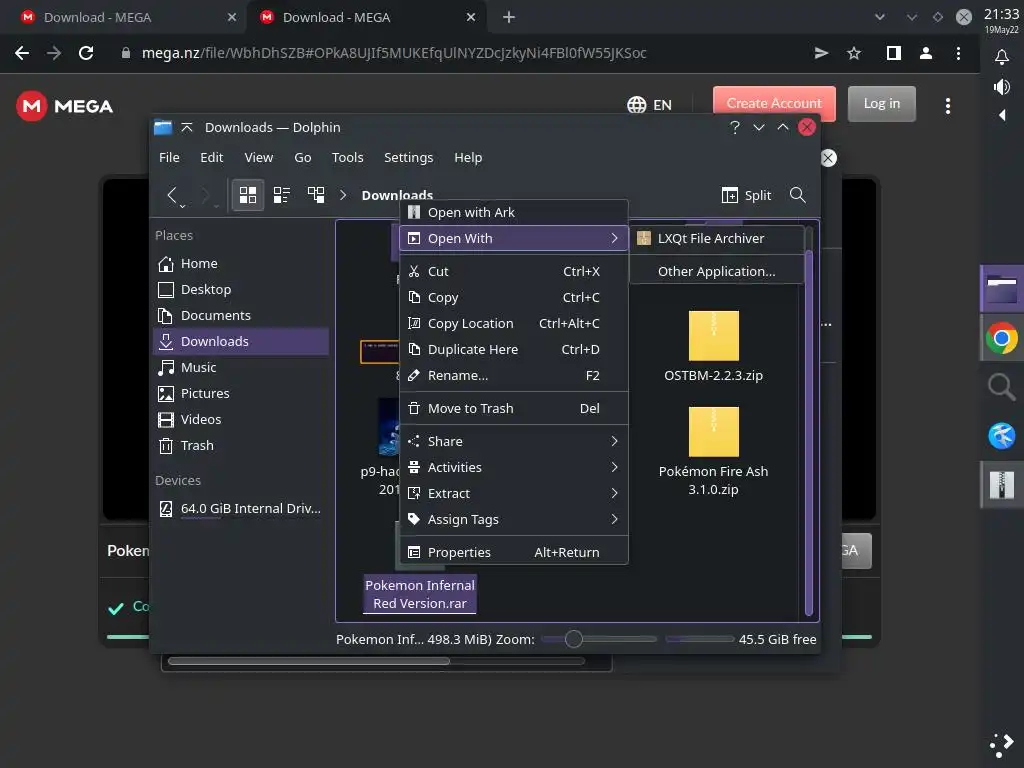This screenshot has width=1024, height=768.
Task: Adjust the Dolphin zoom slider handle
Action: (x=573, y=639)
